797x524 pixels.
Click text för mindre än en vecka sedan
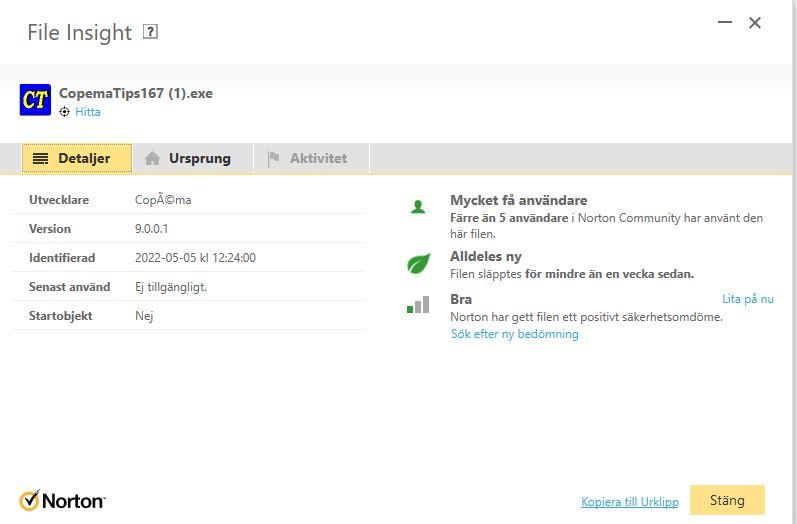click(609, 274)
